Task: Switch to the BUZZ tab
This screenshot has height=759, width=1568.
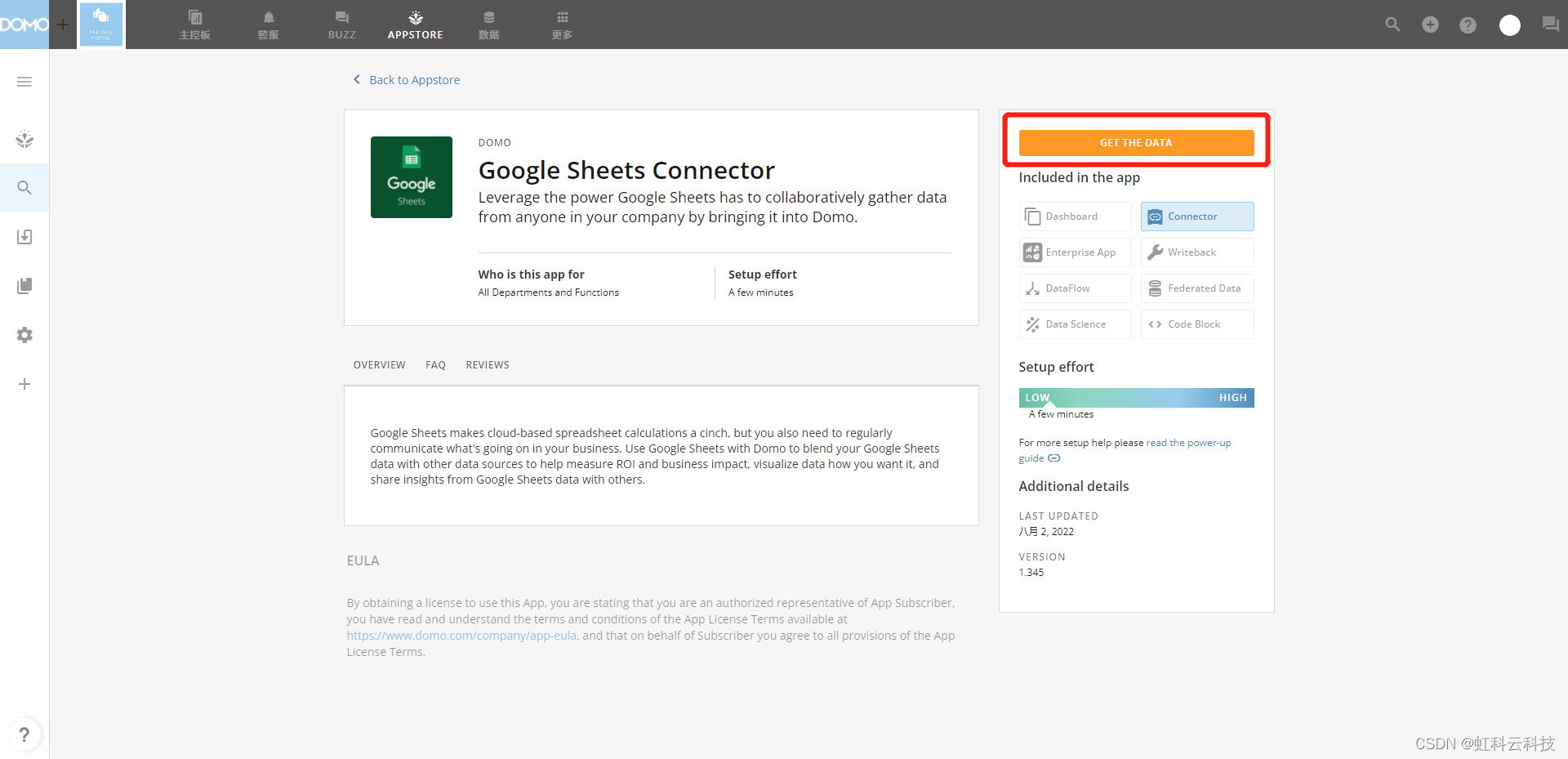Action: coord(342,25)
